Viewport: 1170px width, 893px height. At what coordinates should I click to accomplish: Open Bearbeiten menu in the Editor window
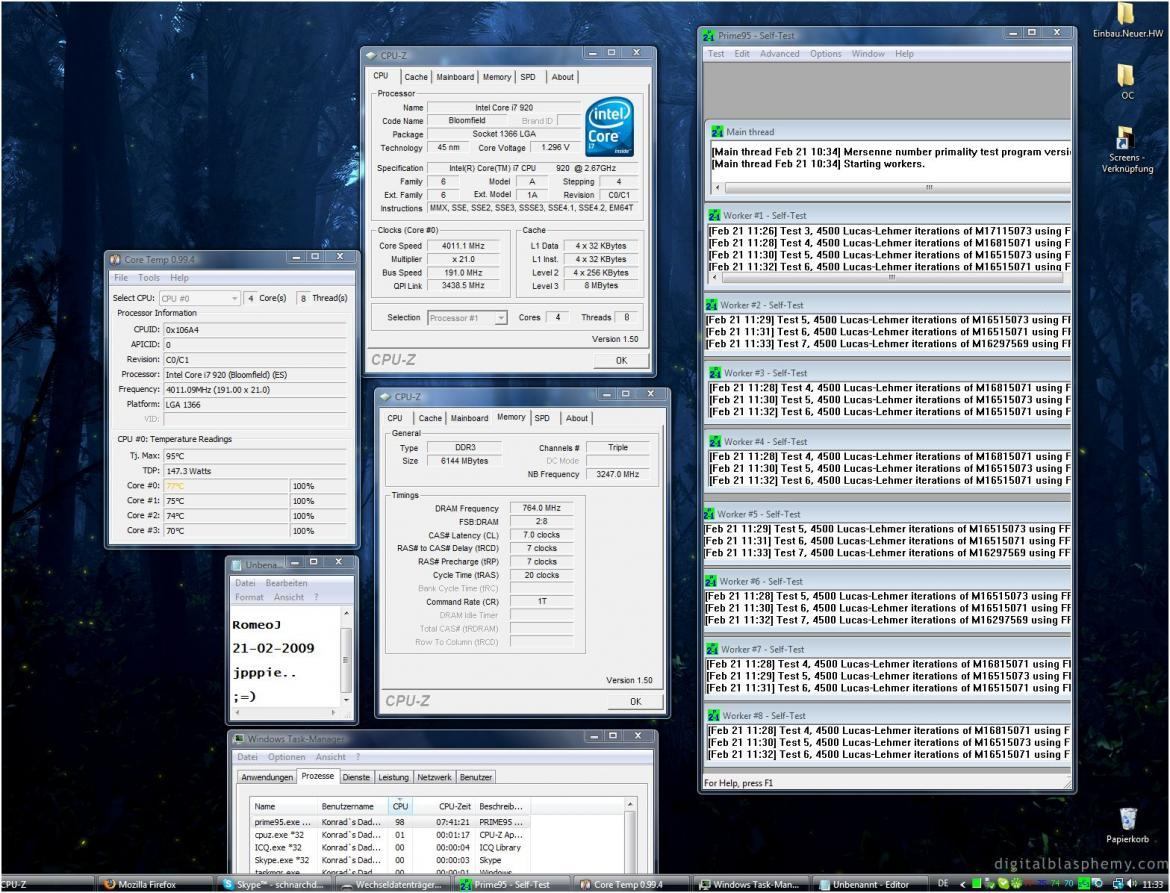tap(286, 583)
